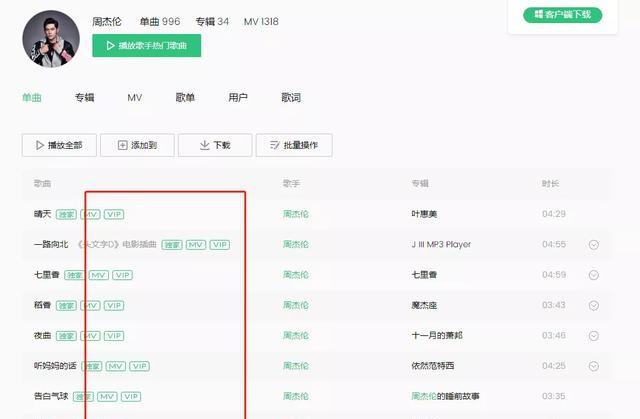Select the 歌词 tab

[291, 98]
